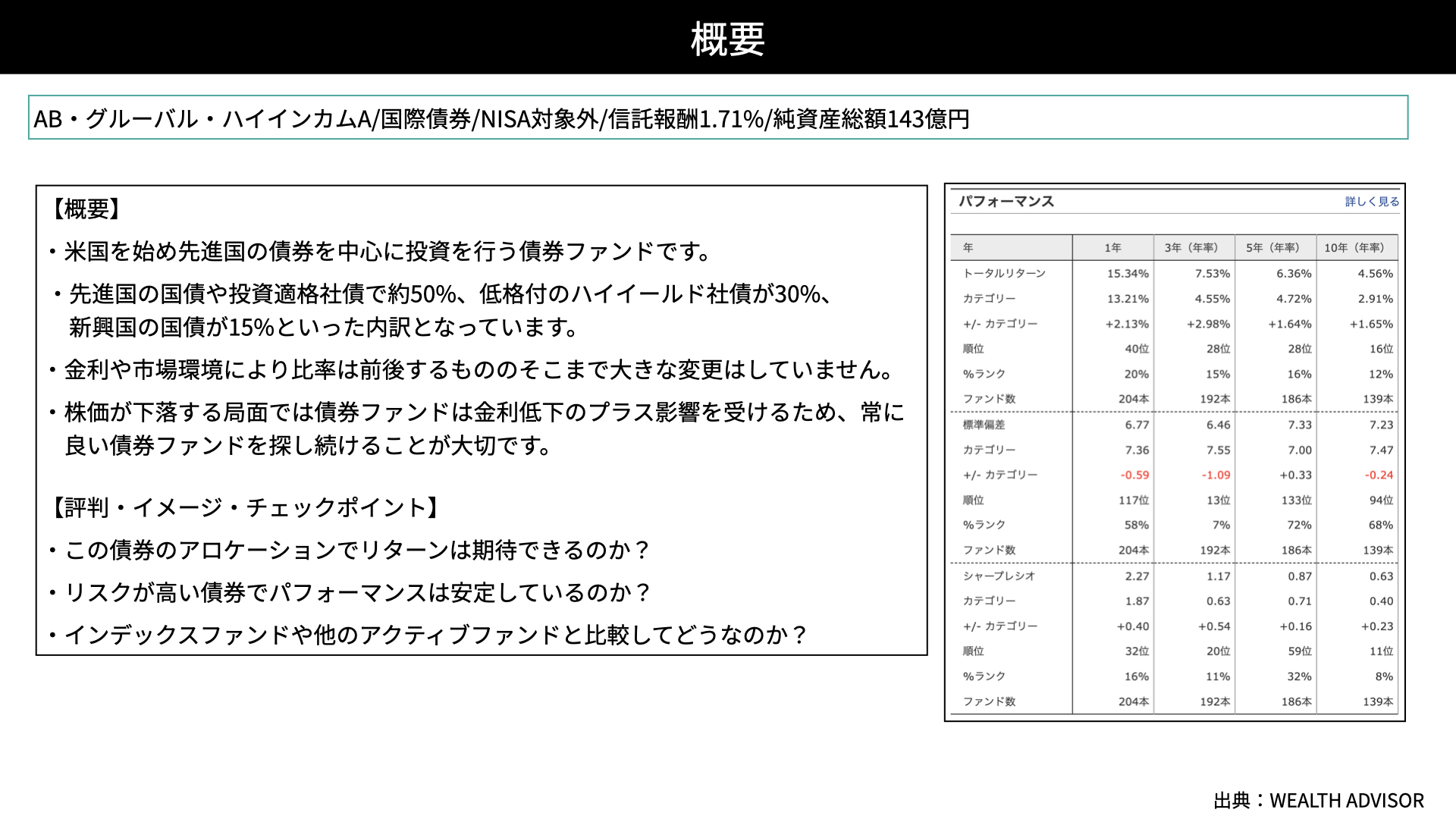1456x819 pixels.
Task: Click the 11位 ten-year Sharpe rank
Action: (1382, 651)
